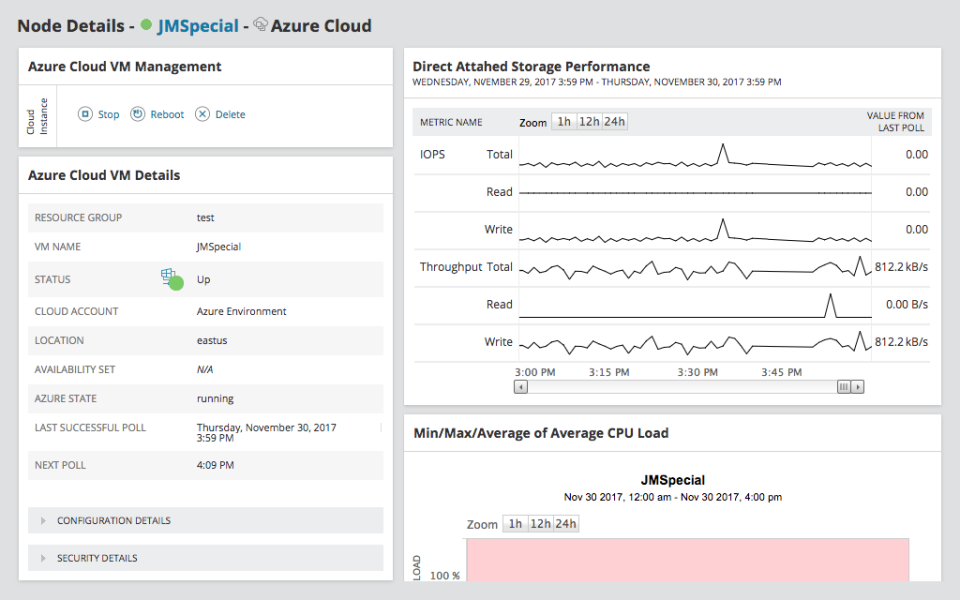Click the Reboot power icon
Image resolution: width=960 pixels, height=600 pixels.
click(138, 114)
